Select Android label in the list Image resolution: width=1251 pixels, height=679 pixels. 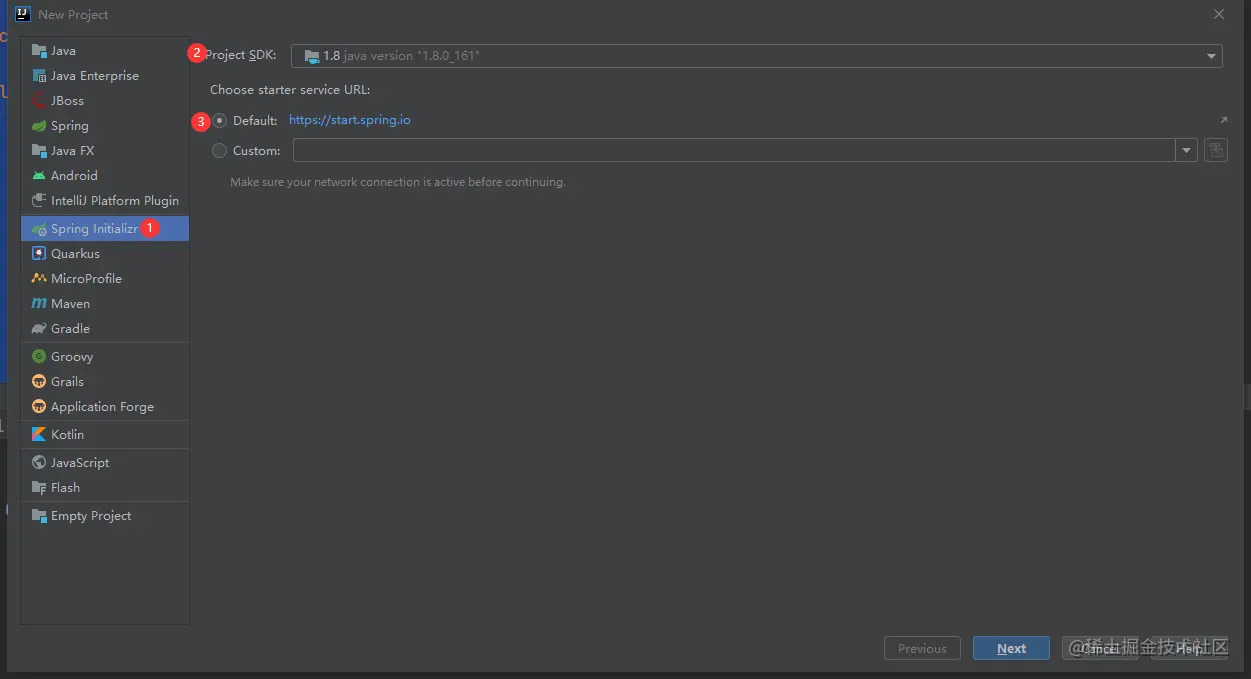pyautogui.click(x=74, y=176)
